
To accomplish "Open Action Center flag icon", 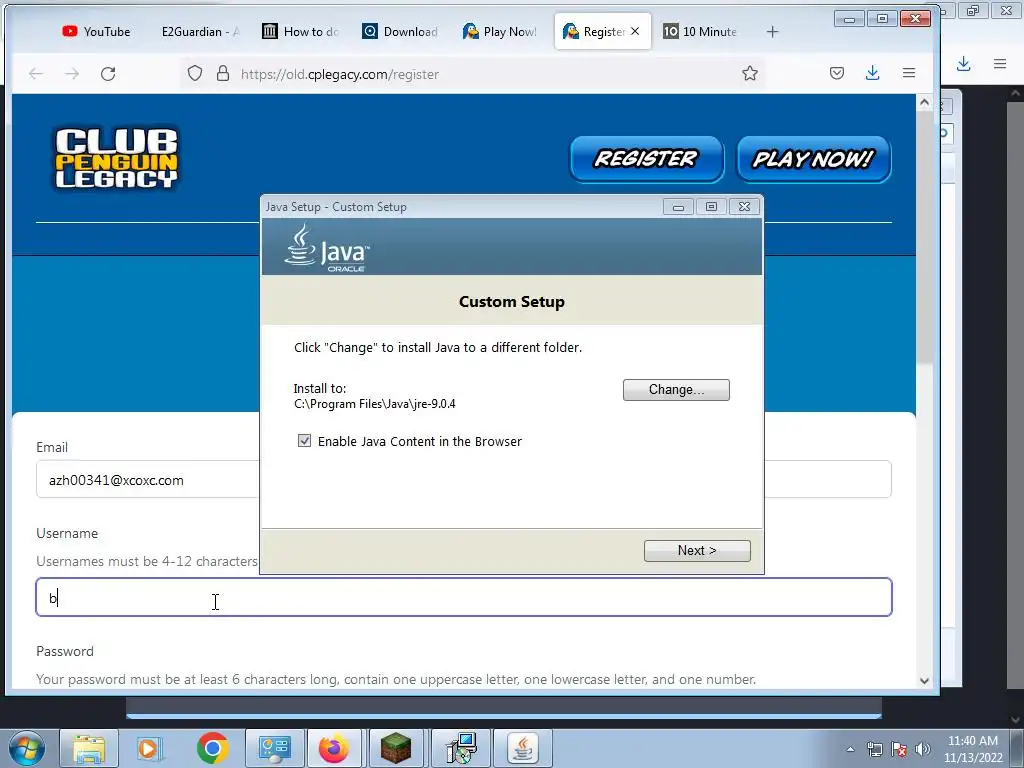I will pos(899,749).
